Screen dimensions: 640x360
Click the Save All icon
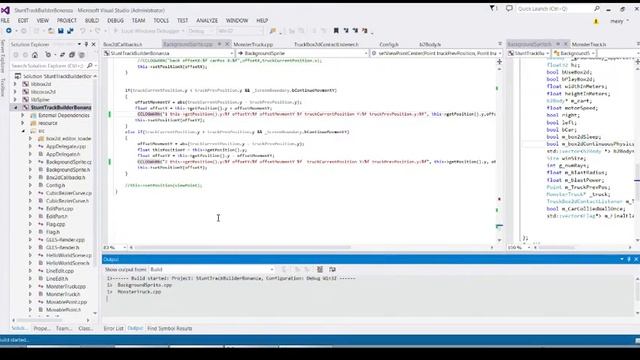(x=70, y=31)
